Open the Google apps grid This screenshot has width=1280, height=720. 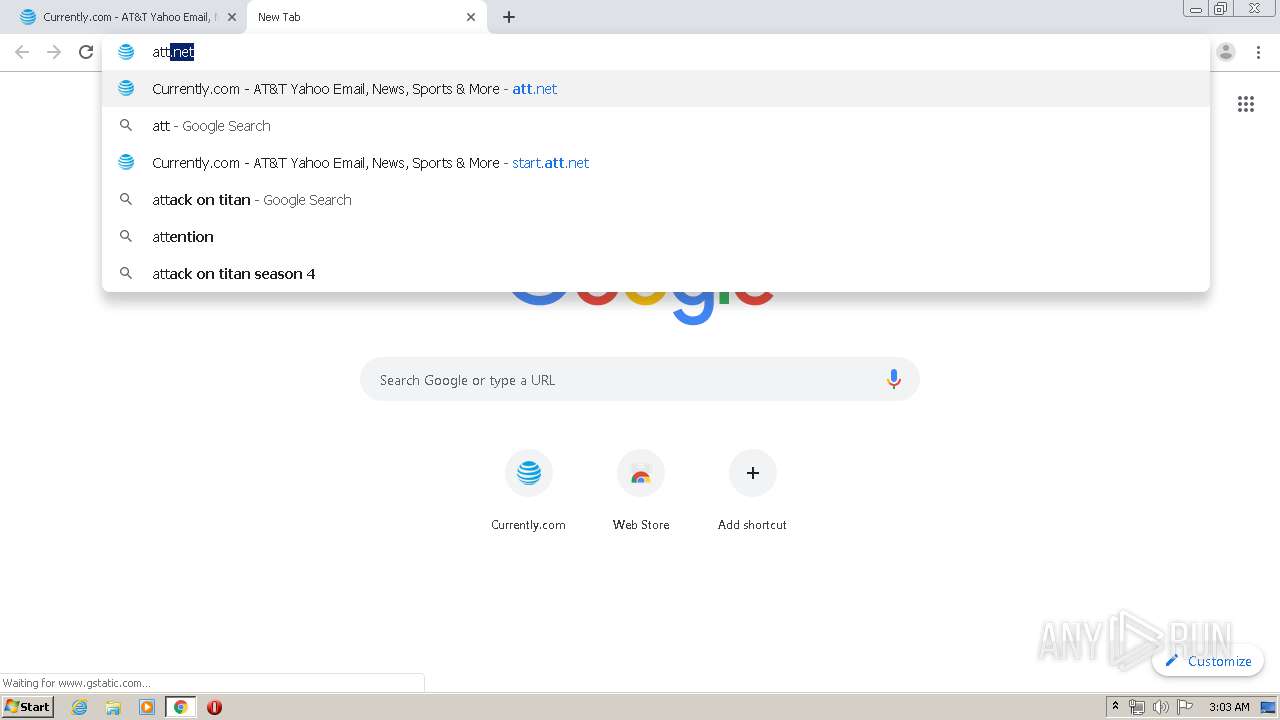tap(1246, 104)
